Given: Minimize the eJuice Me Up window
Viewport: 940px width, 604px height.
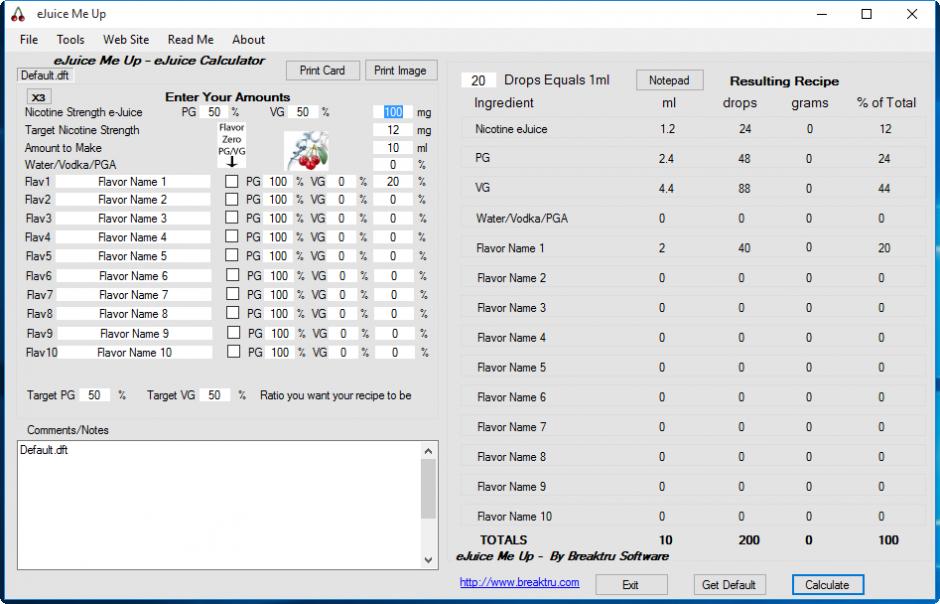Looking at the screenshot, I should tap(821, 14).
